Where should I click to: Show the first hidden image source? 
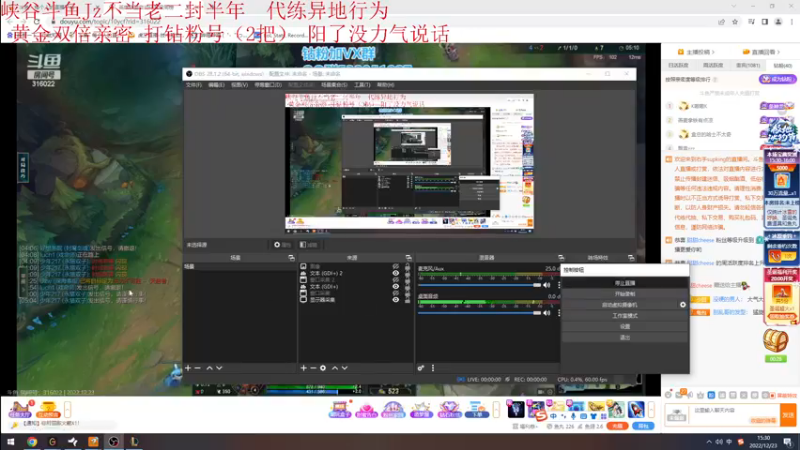tap(395, 266)
